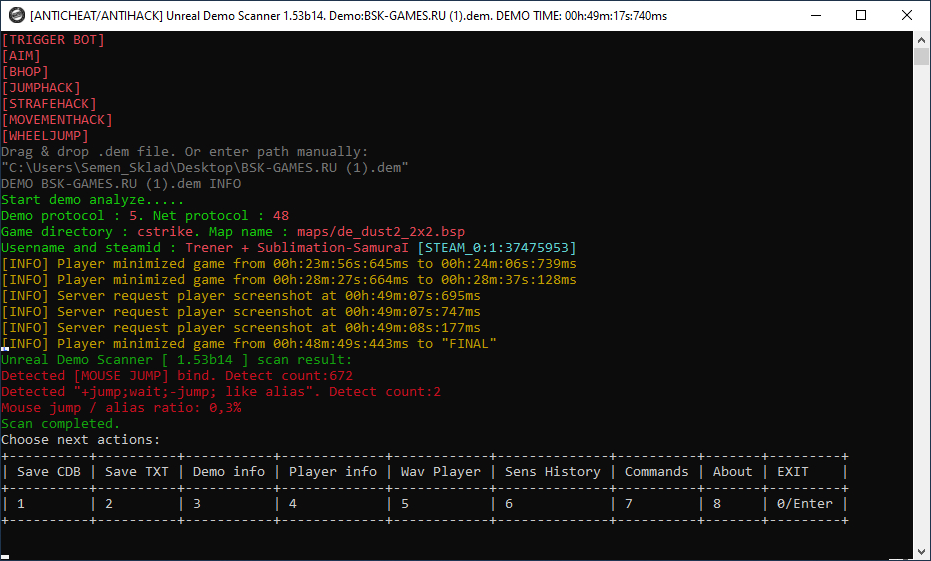Click the scrollbar down arrow
The height and width of the screenshot is (561, 931).
(x=922, y=552)
